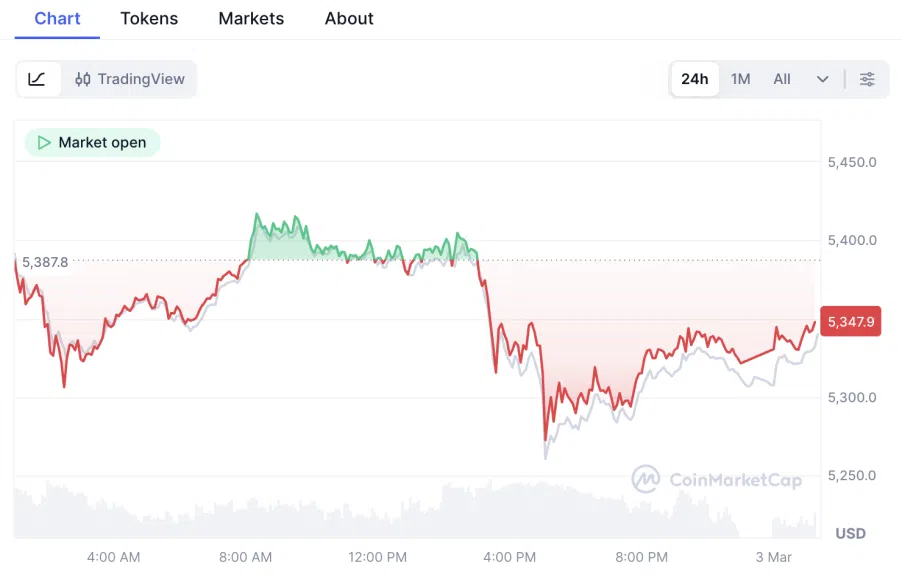Click the dotted 5,387.8 reference price line
The height and width of the screenshot is (585, 902).
400,260
